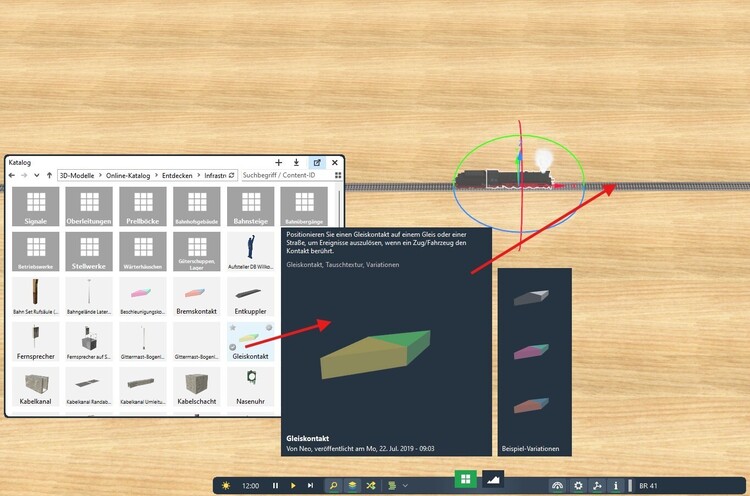Open the Prellböcke catalog folder
The image size is (750, 496).
point(143,206)
